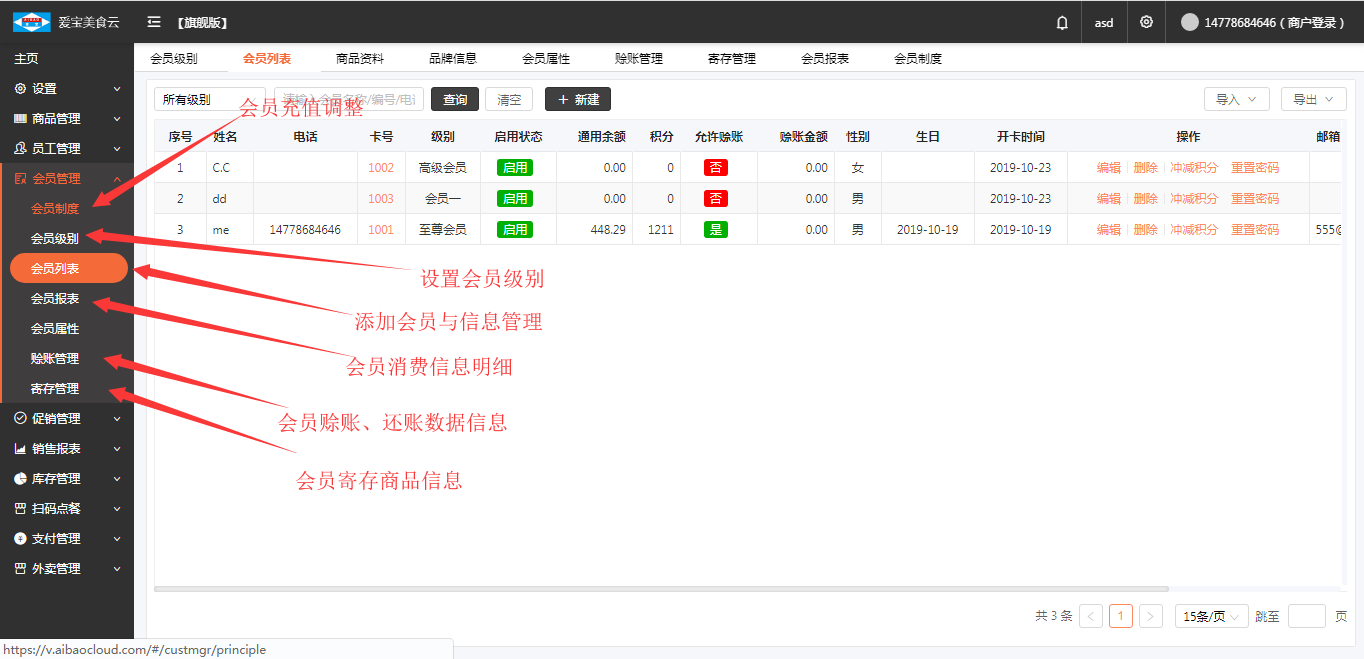The image size is (1364, 659).
Task: Open the settings gear in top bar
Action: coord(1146,22)
